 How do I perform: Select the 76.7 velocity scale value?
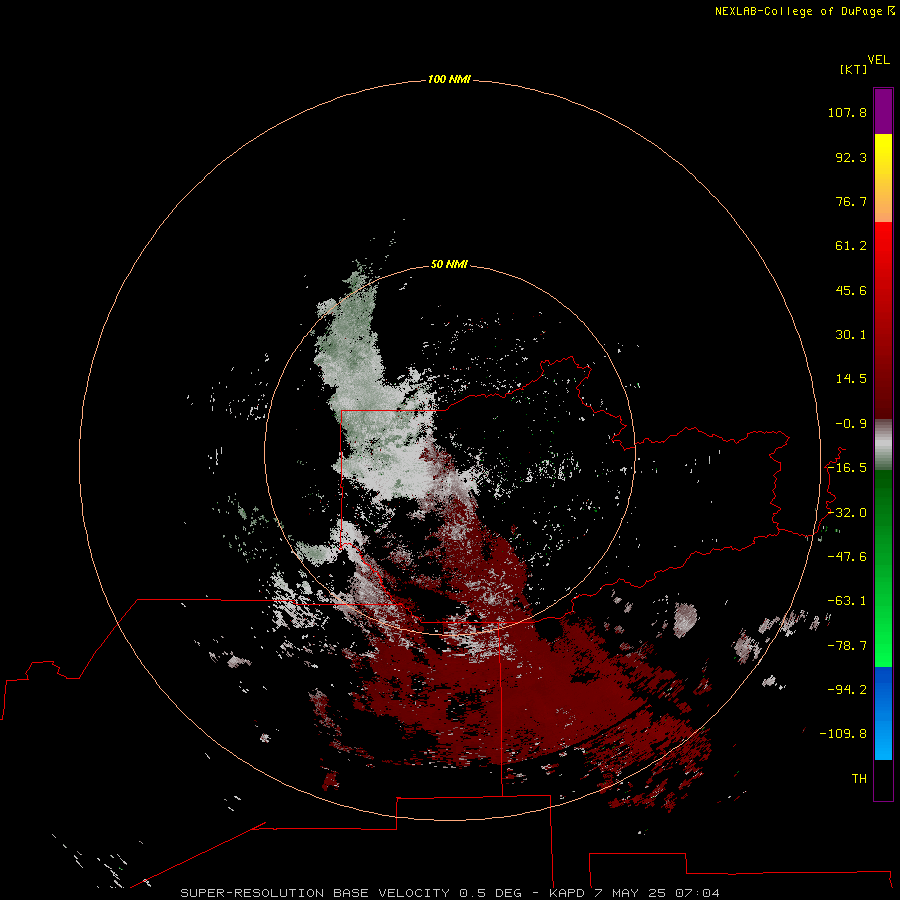pyautogui.click(x=851, y=201)
